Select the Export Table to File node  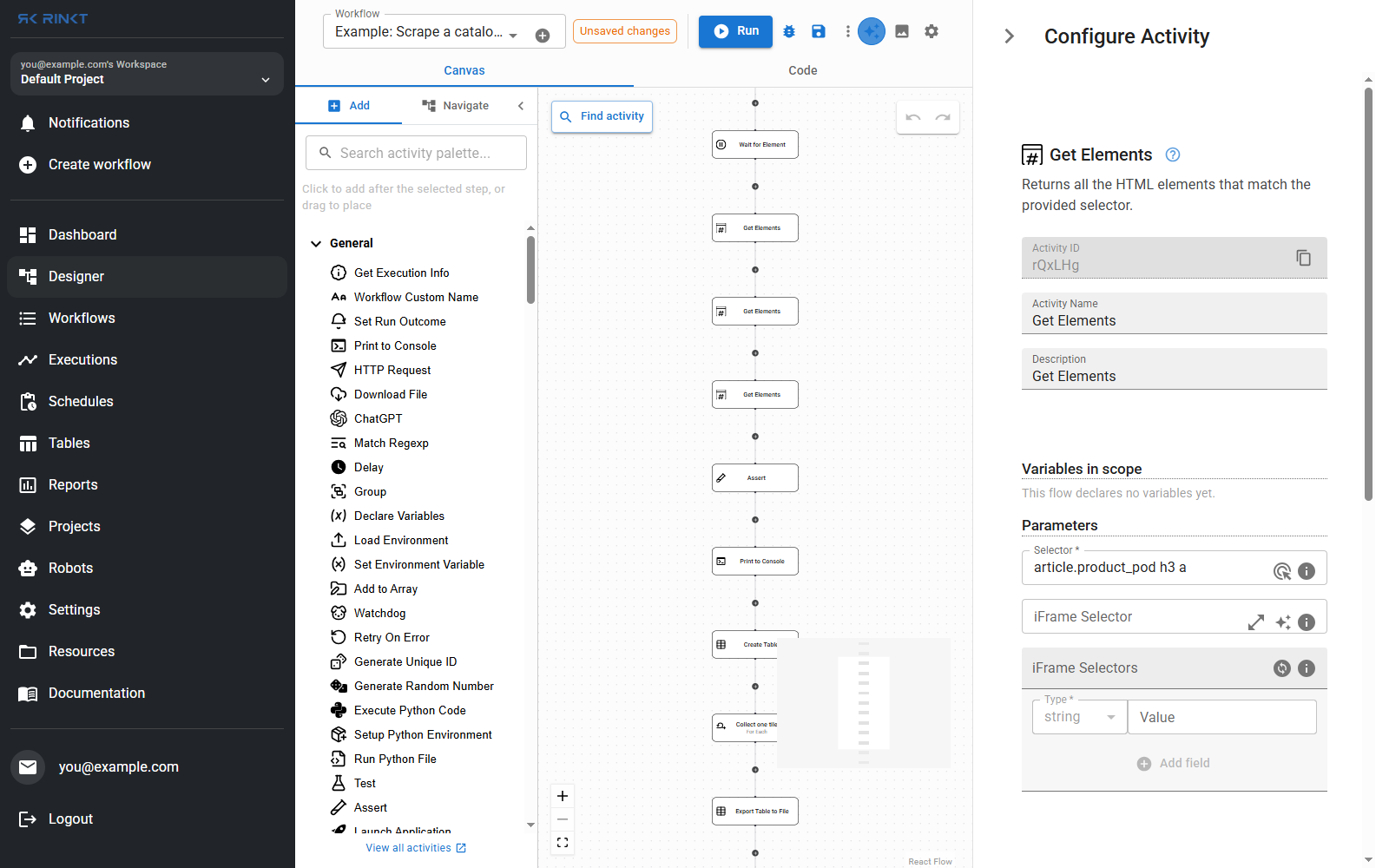755,812
